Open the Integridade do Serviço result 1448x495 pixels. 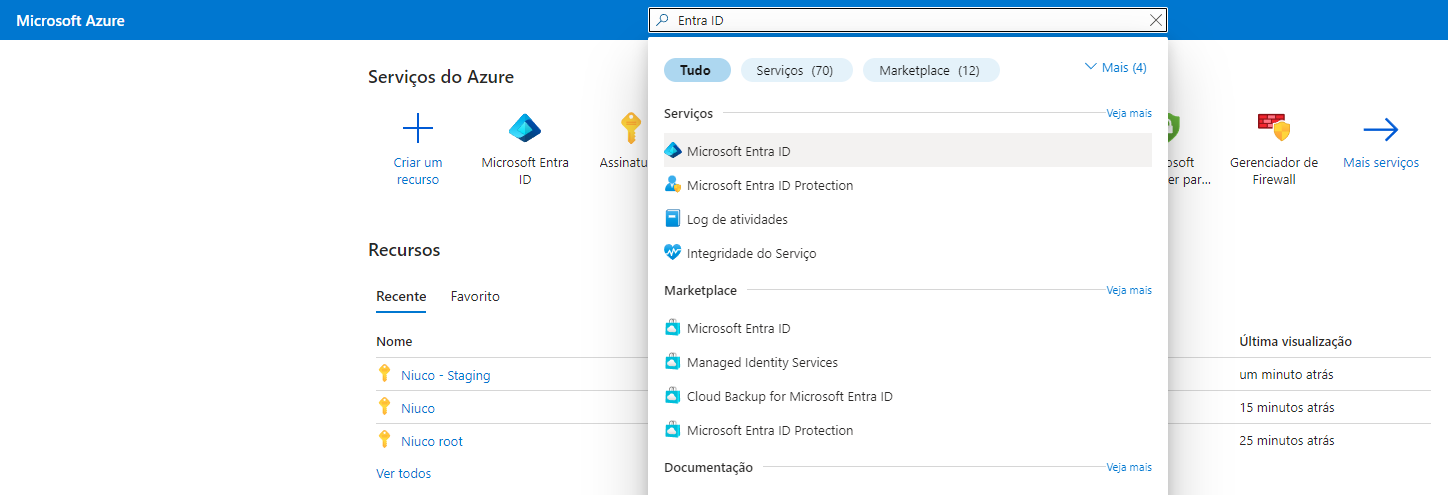coord(908,253)
